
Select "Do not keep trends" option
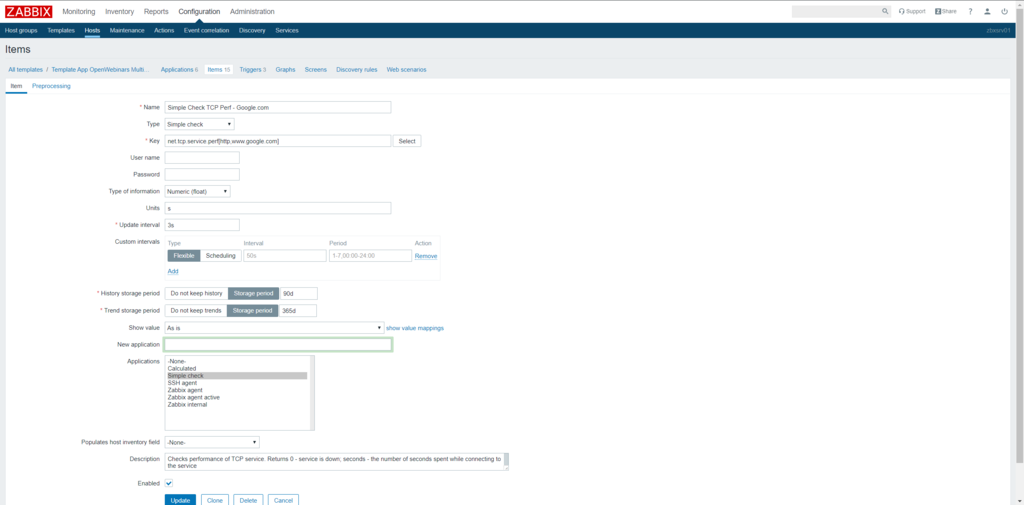pyautogui.click(x=196, y=310)
